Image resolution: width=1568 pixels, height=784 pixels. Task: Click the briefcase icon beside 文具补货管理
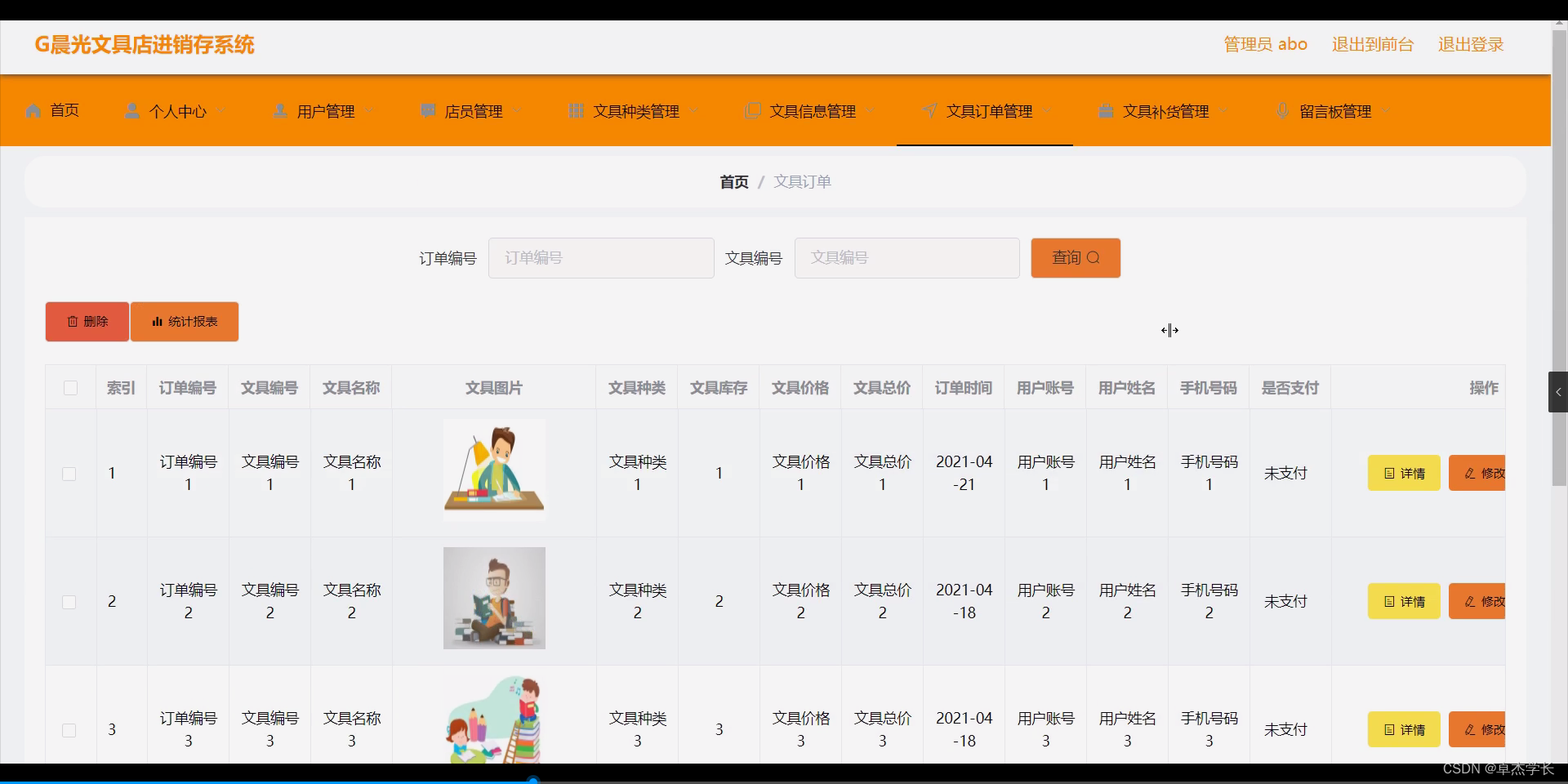[x=1106, y=111]
